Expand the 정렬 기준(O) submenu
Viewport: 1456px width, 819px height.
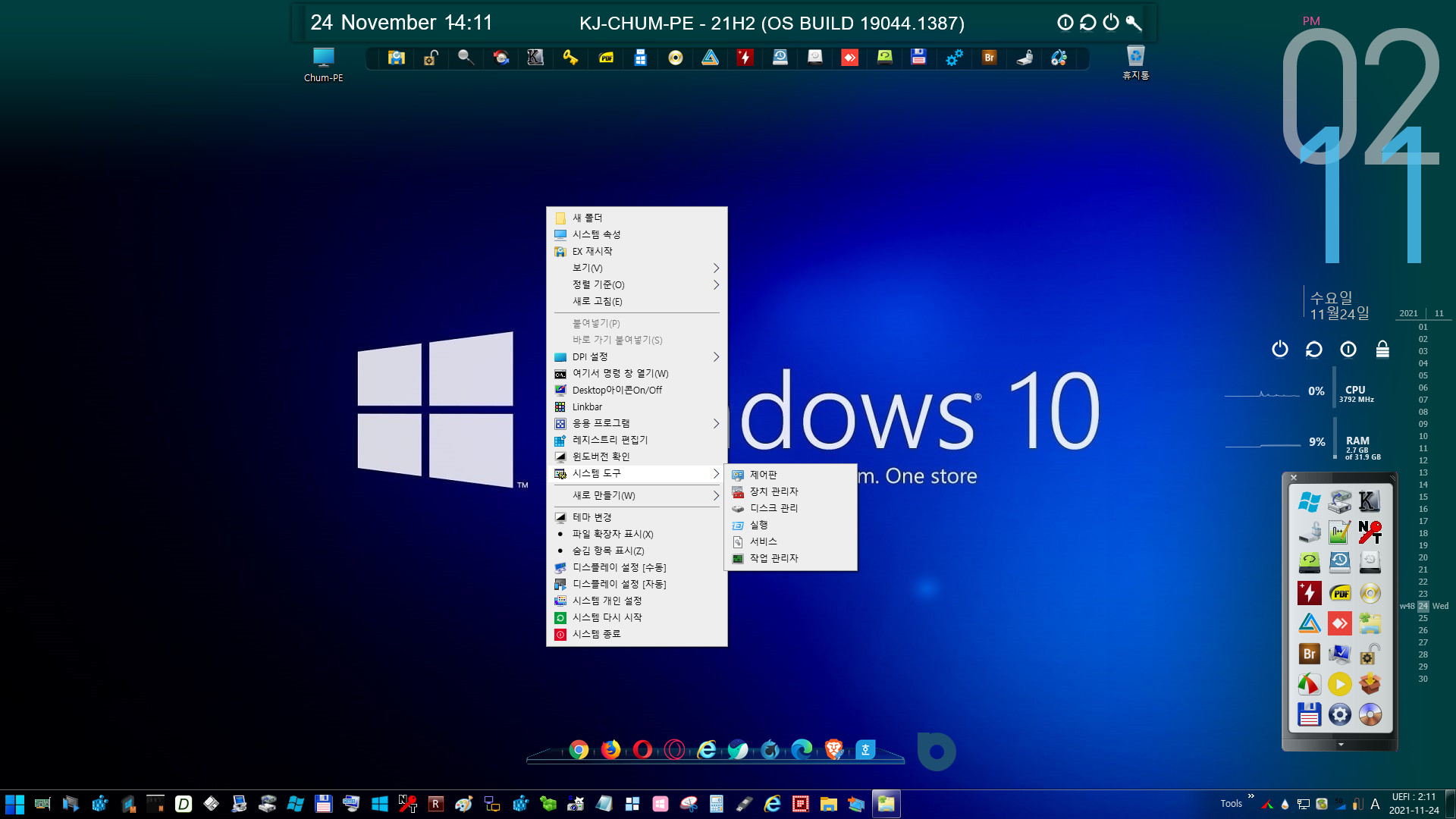pyautogui.click(x=637, y=284)
